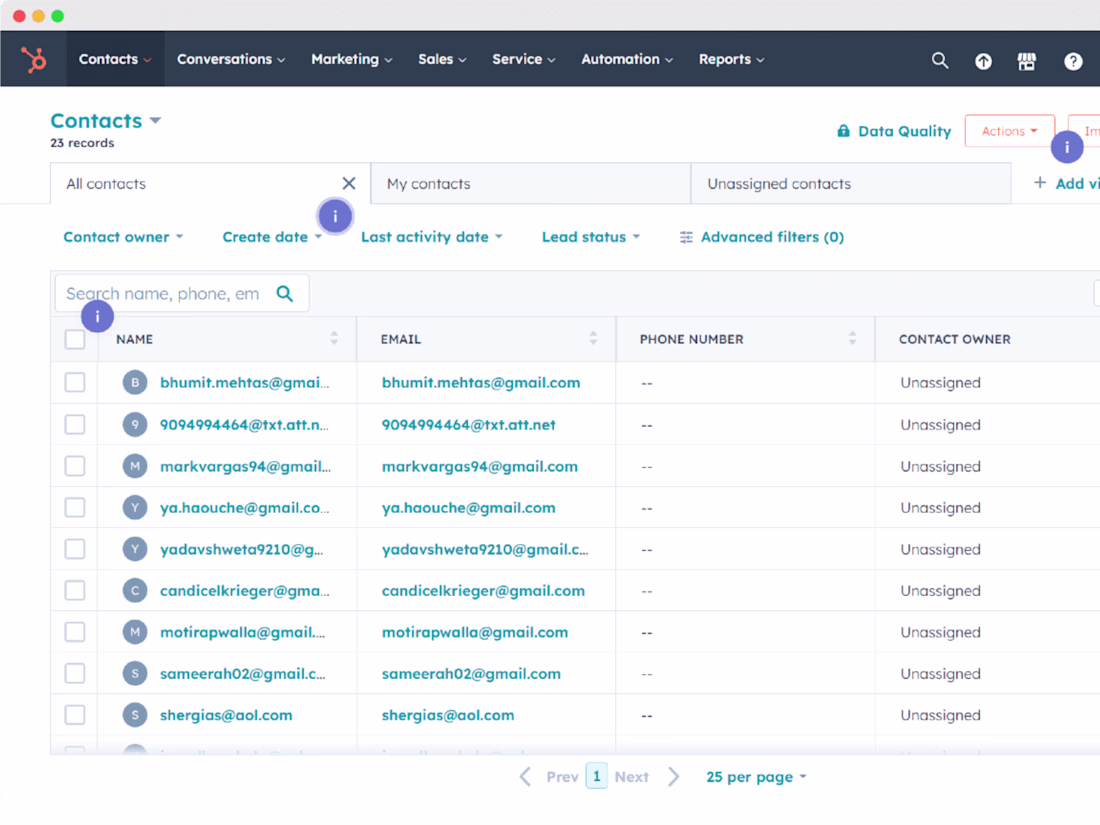1100x825 pixels.
Task: Open the marketplace storefront icon
Action: point(1027,61)
